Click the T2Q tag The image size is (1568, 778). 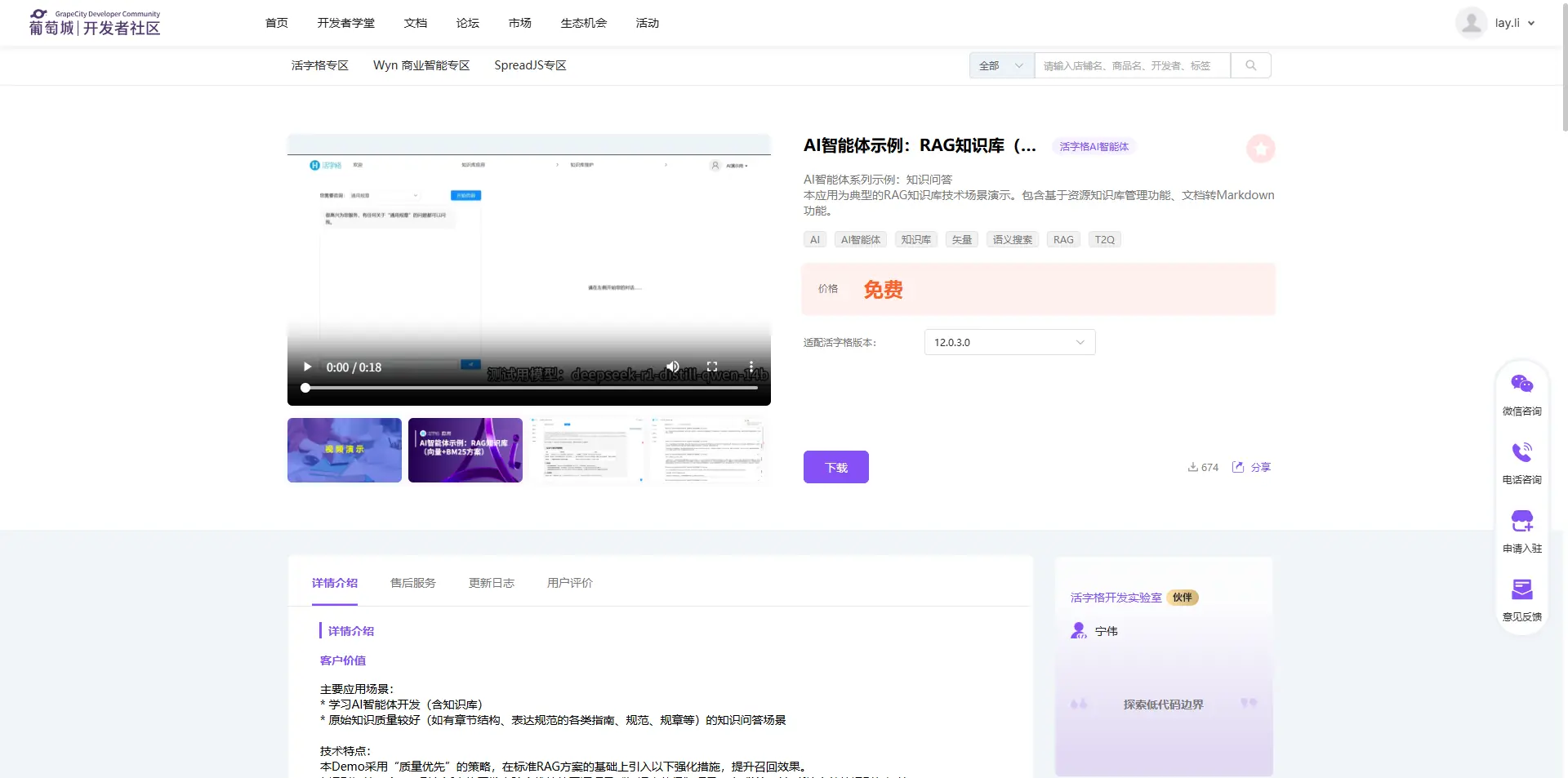(1105, 239)
